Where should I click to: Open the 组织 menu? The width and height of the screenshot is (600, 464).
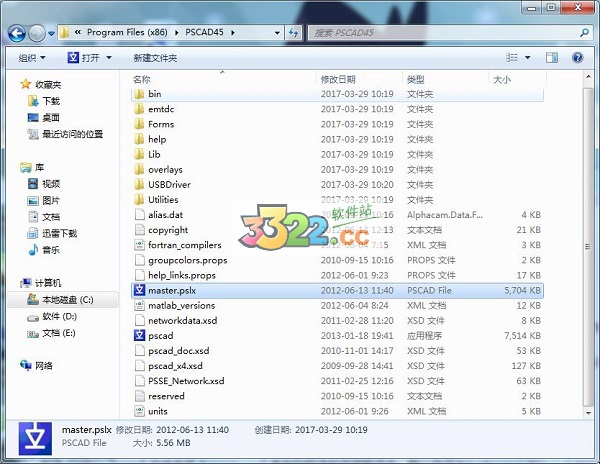tap(32, 58)
